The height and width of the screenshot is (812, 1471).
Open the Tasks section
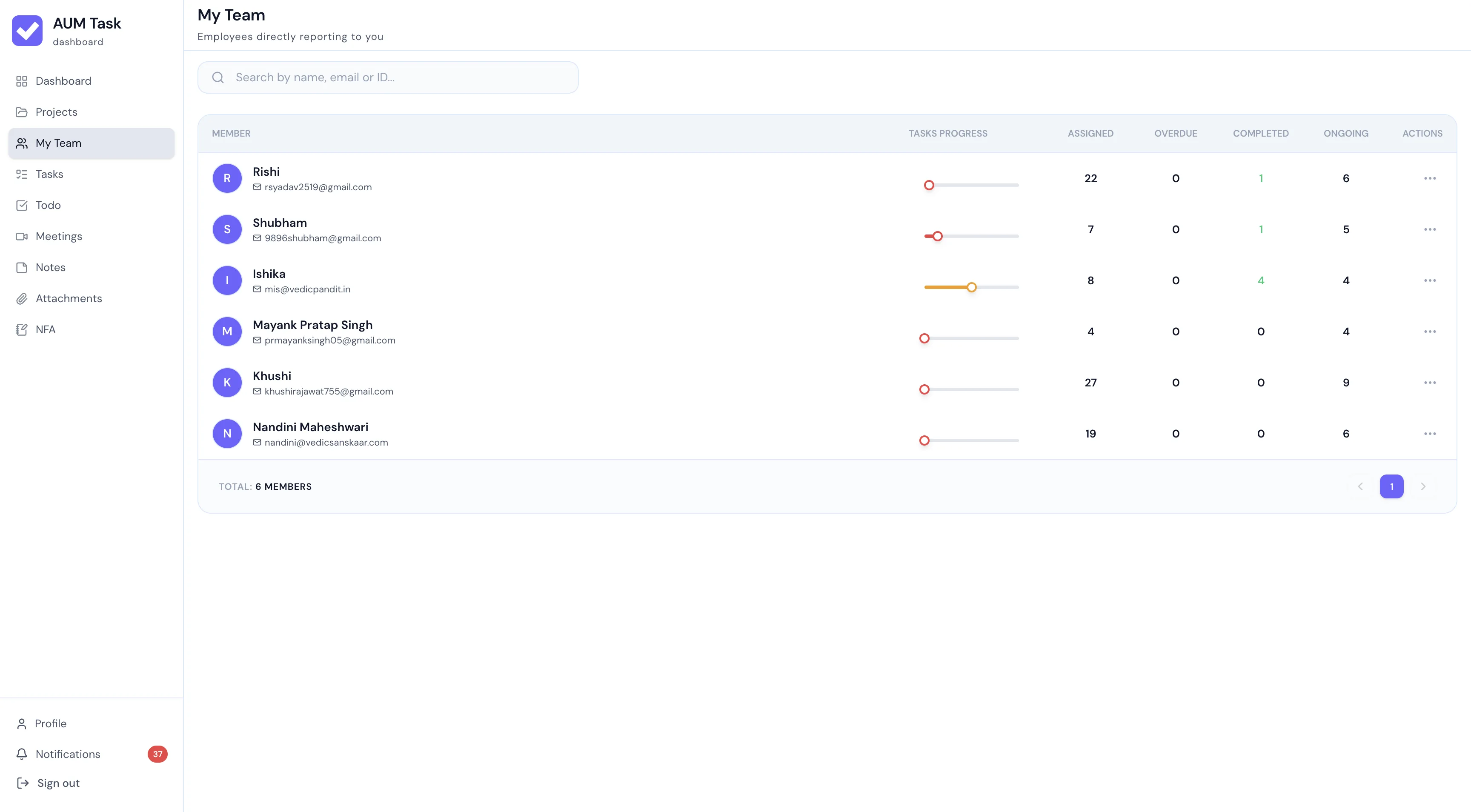[92, 174]
